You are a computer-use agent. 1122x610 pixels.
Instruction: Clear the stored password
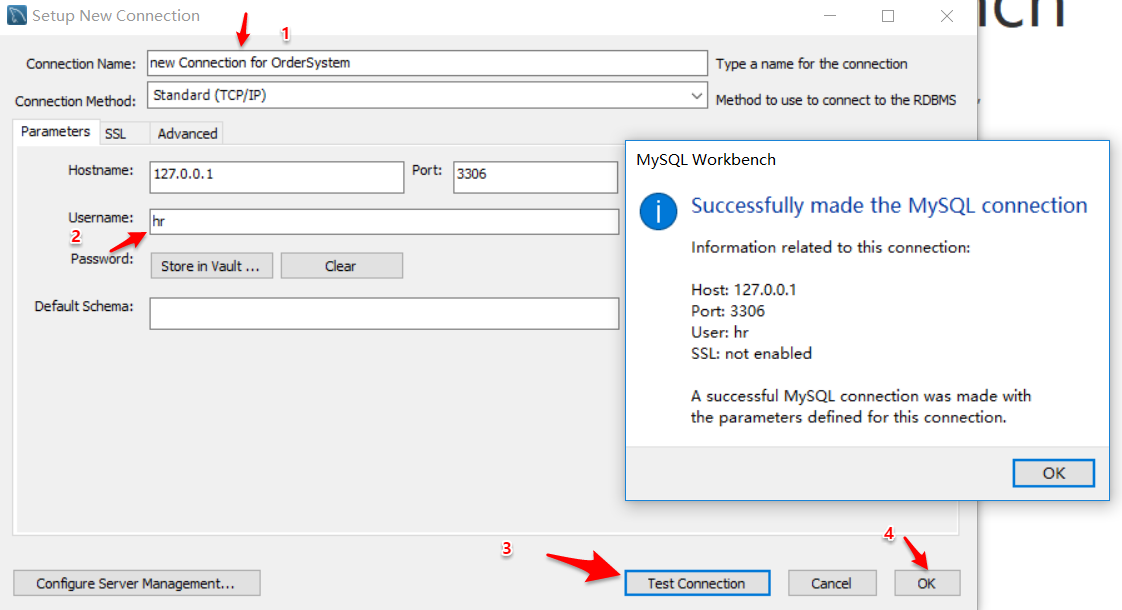[x=341, y=266]
